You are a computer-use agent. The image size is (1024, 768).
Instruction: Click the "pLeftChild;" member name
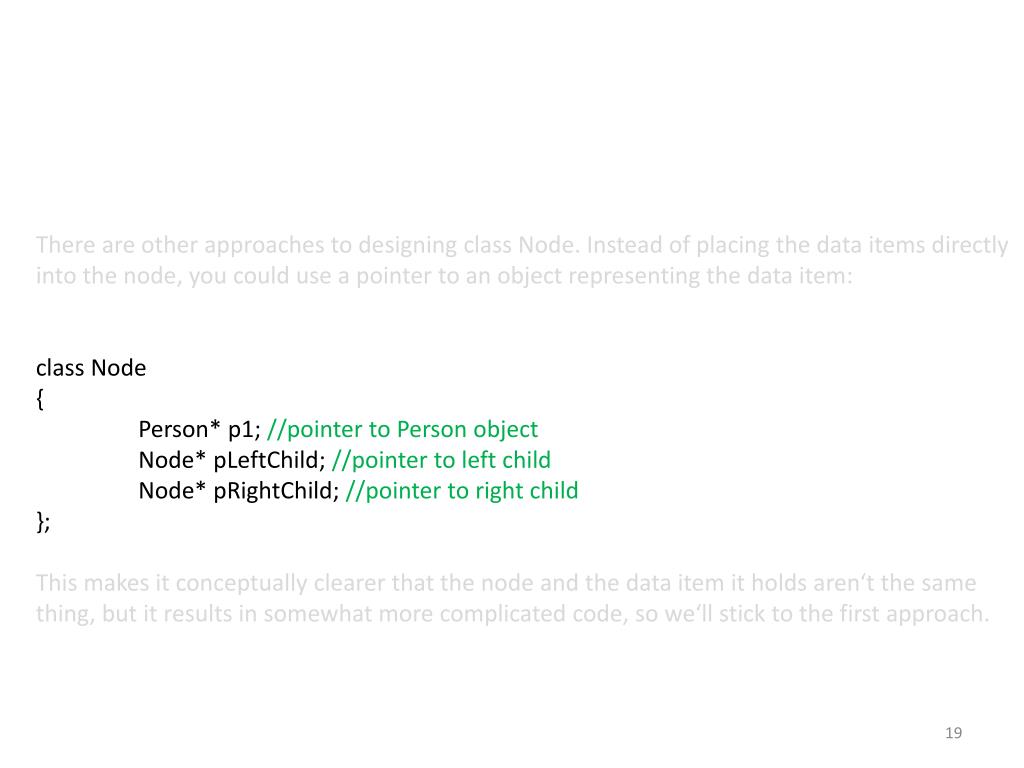point(269,460)
